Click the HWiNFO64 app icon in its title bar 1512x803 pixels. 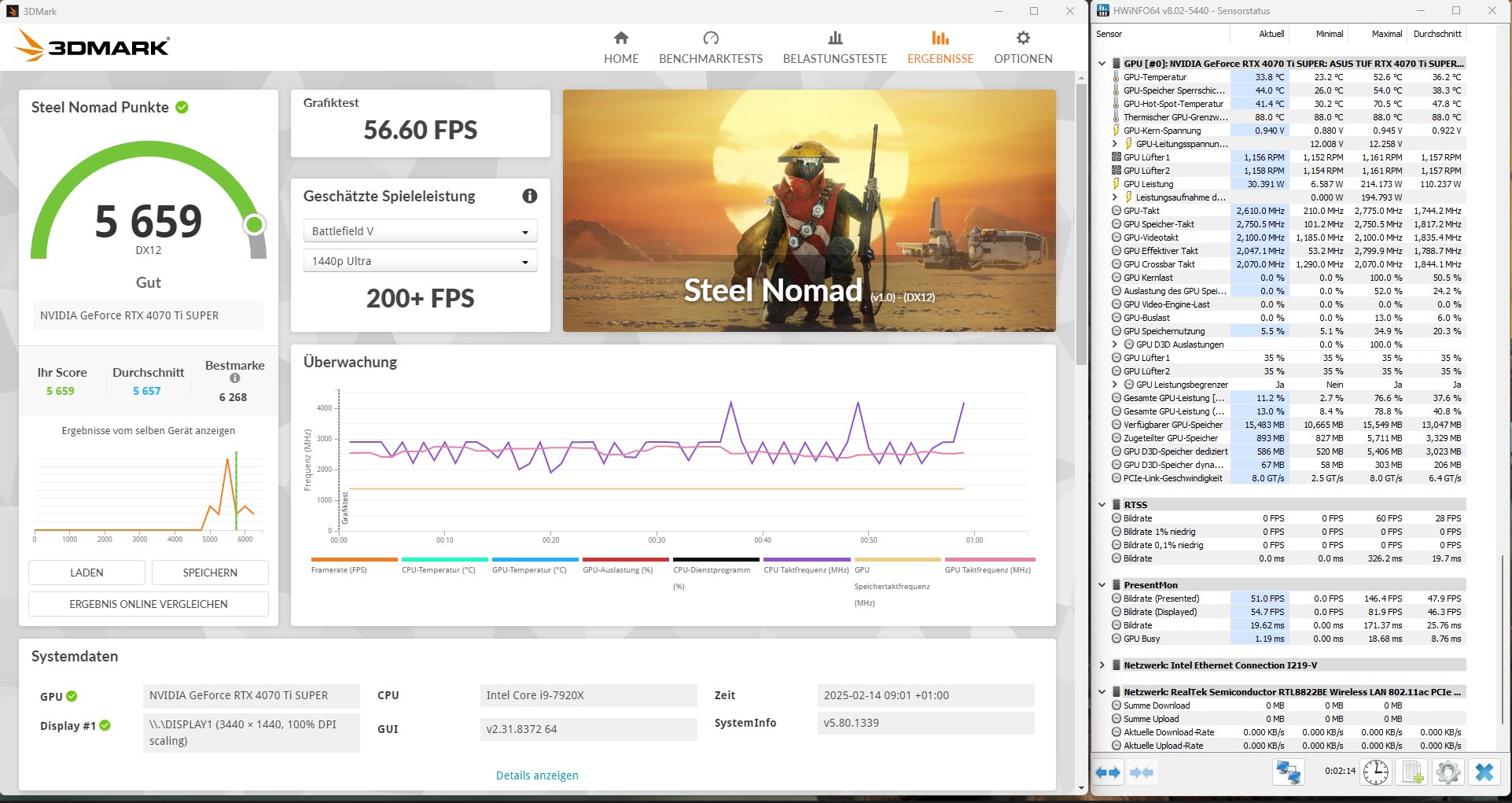coord(1103,11)
